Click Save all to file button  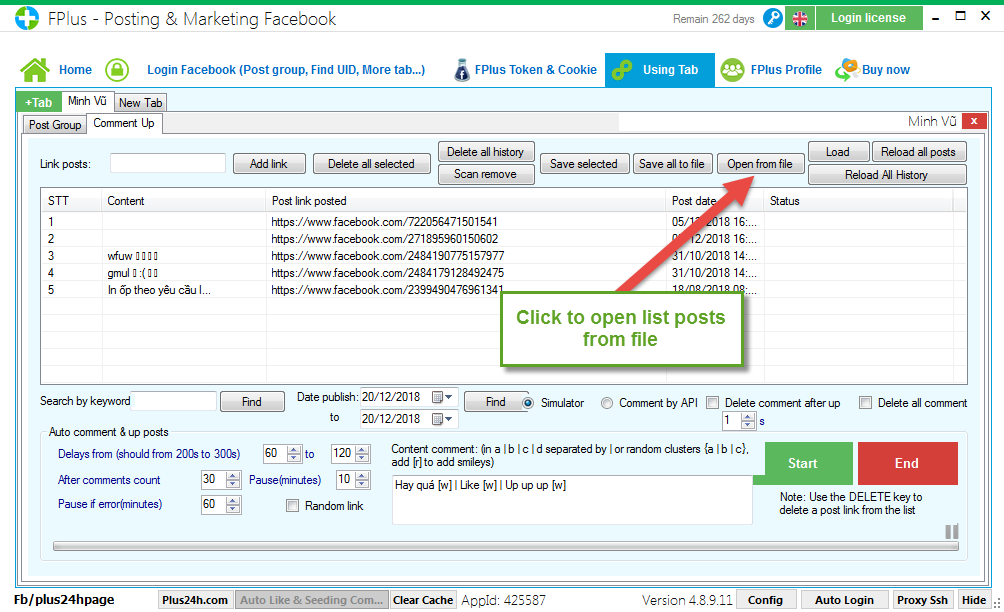click(x=672, y=164)
